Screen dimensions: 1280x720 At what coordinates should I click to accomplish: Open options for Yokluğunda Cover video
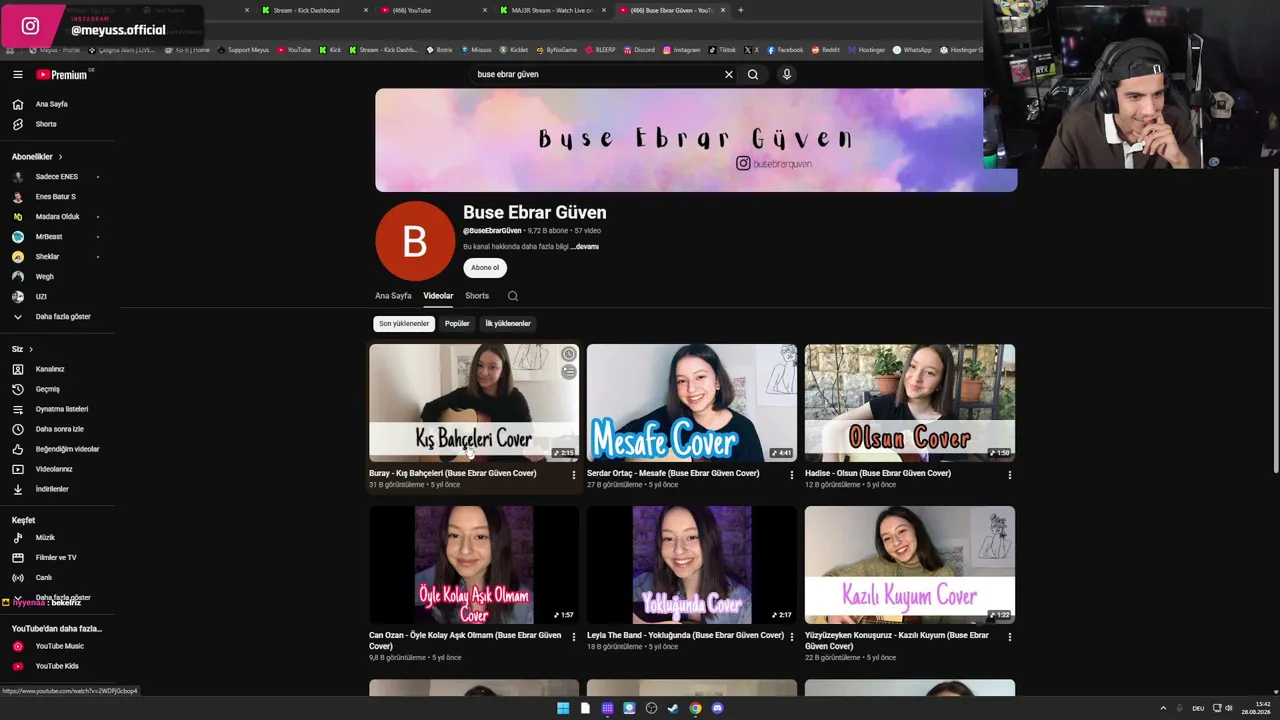pyautogui.click(x=792, y=637)
